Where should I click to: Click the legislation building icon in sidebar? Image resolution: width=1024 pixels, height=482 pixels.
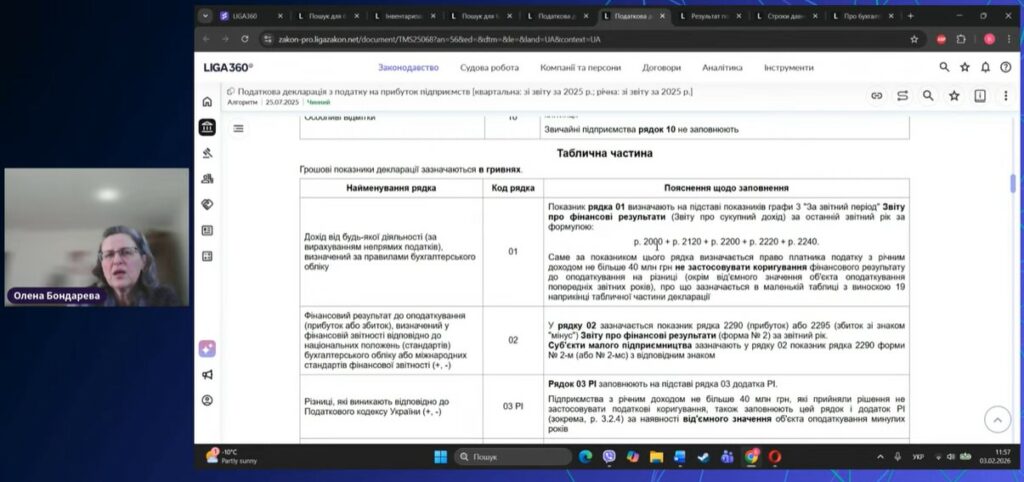click(x=207, y=127)
